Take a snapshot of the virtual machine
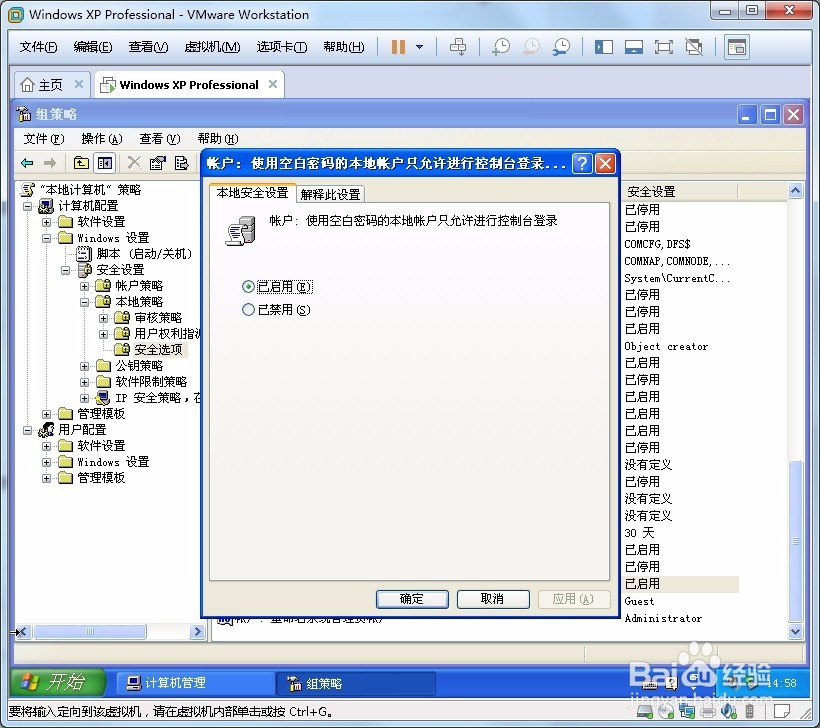The height and width of the screenshot is (728, 820). tap(500, 46)
